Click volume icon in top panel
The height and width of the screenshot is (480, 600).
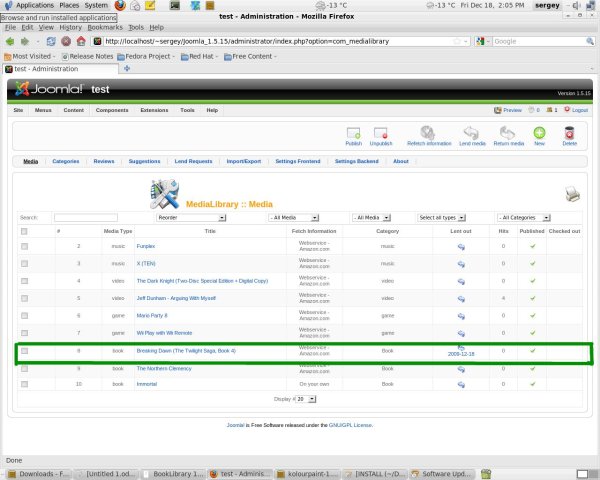(x=576, y=5)
